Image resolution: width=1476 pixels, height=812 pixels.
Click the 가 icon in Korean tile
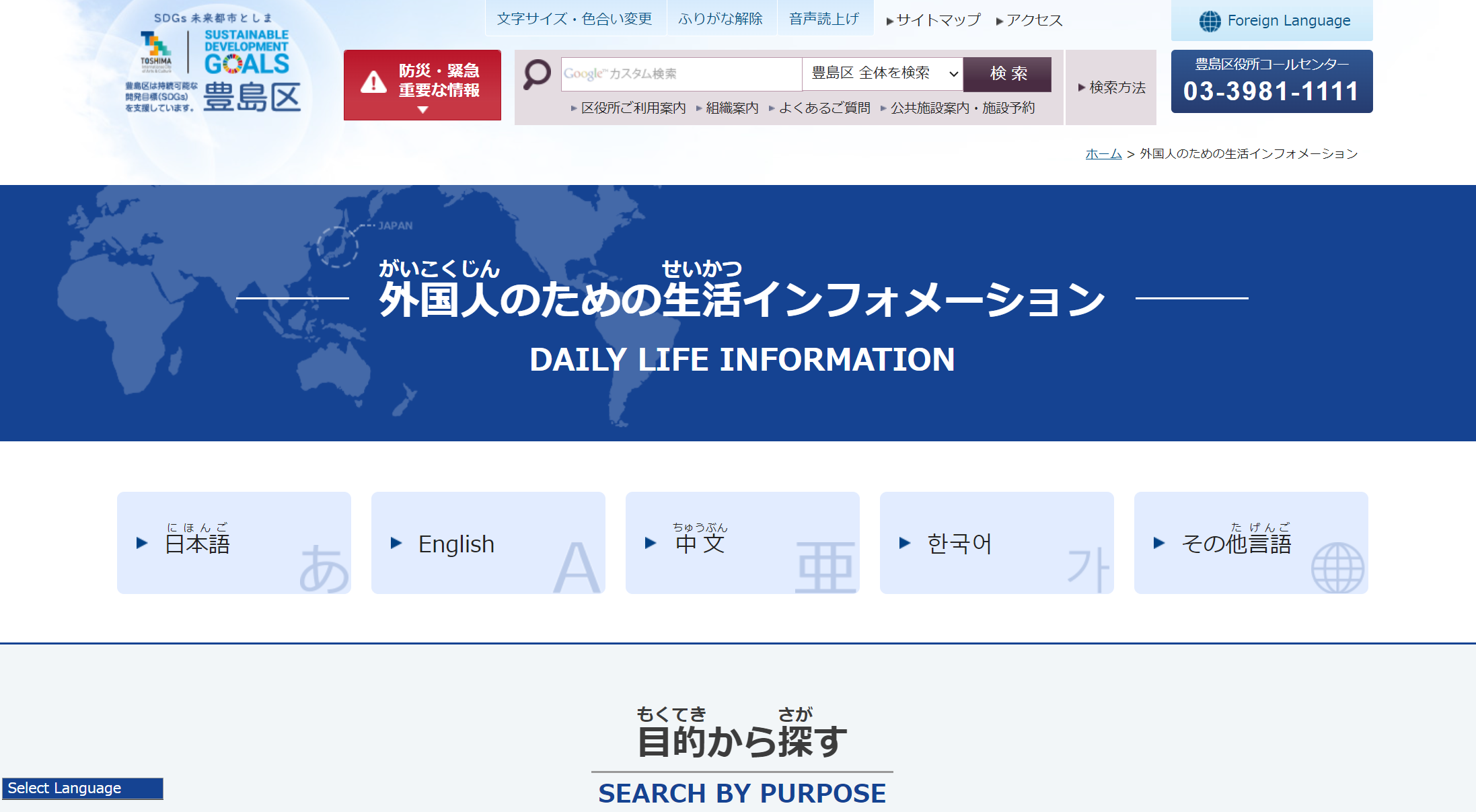(x=1087, y=568)
